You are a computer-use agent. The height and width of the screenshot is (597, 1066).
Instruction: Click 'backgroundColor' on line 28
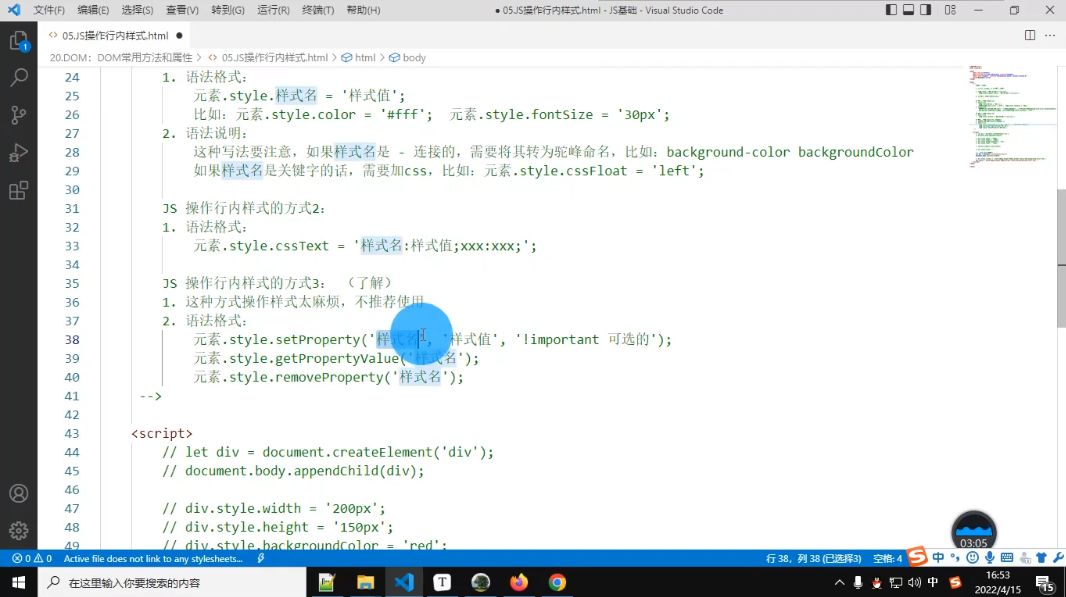(x=855, y=152)
